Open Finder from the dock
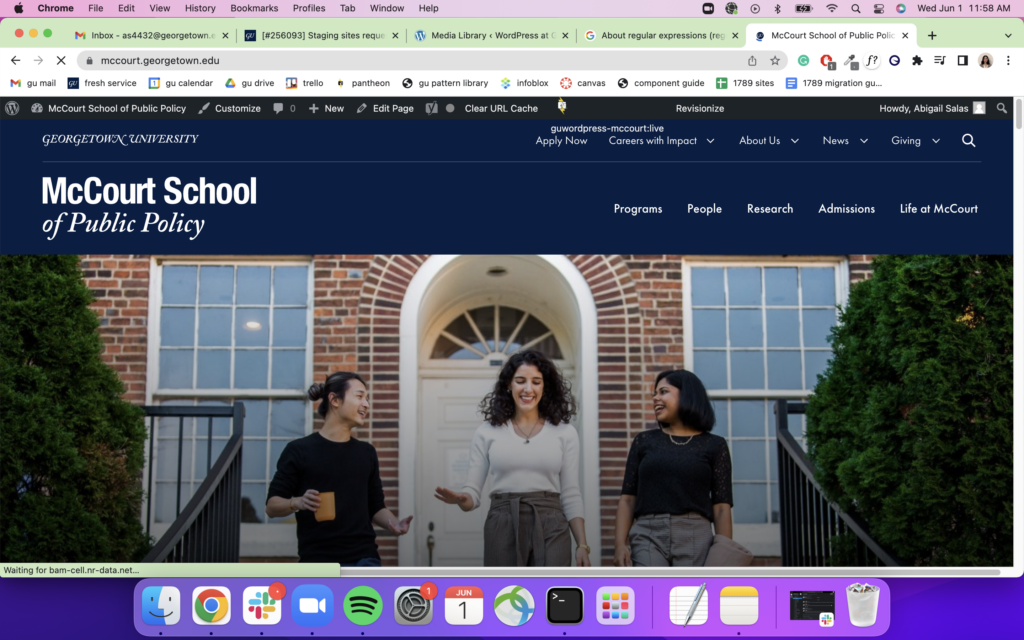The width and height of the screenshot is (1024, 640). pos(161,605)
